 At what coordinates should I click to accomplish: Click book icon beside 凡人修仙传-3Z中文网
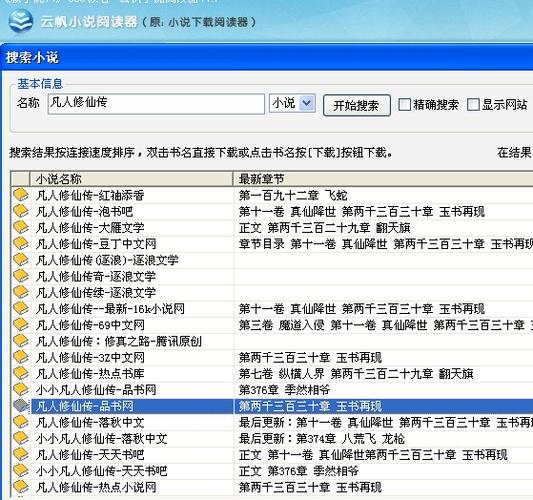[x=21, y=357]
